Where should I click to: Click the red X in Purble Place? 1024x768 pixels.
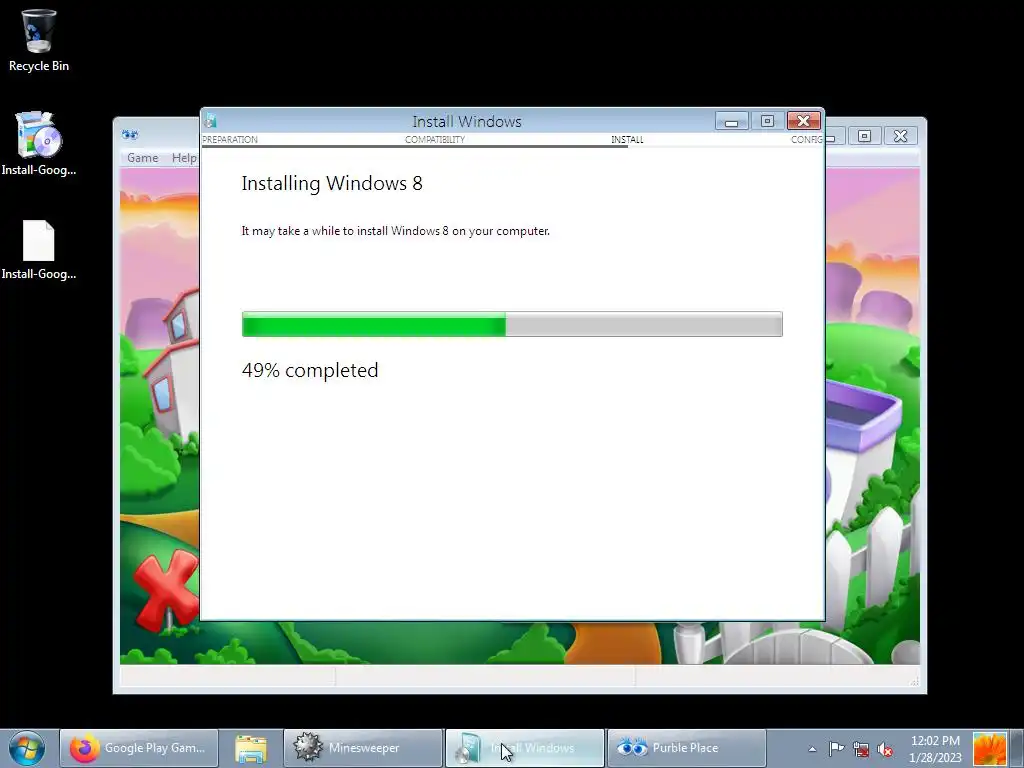pos(166,589)
